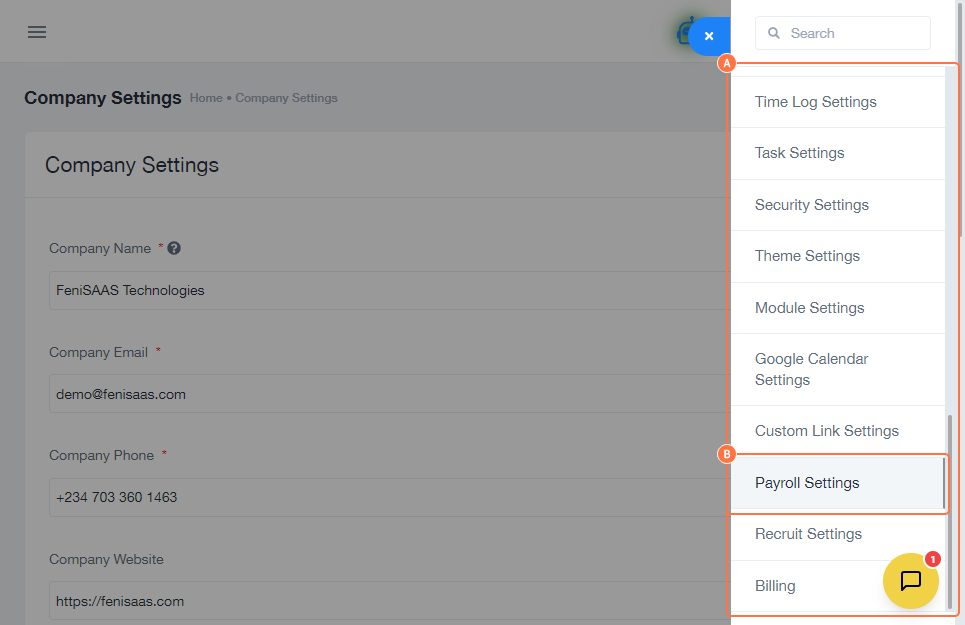The width and height of the screenshot is (965, 625).
Task: Click the Company Website field
Action: click(x=380, y=601)
